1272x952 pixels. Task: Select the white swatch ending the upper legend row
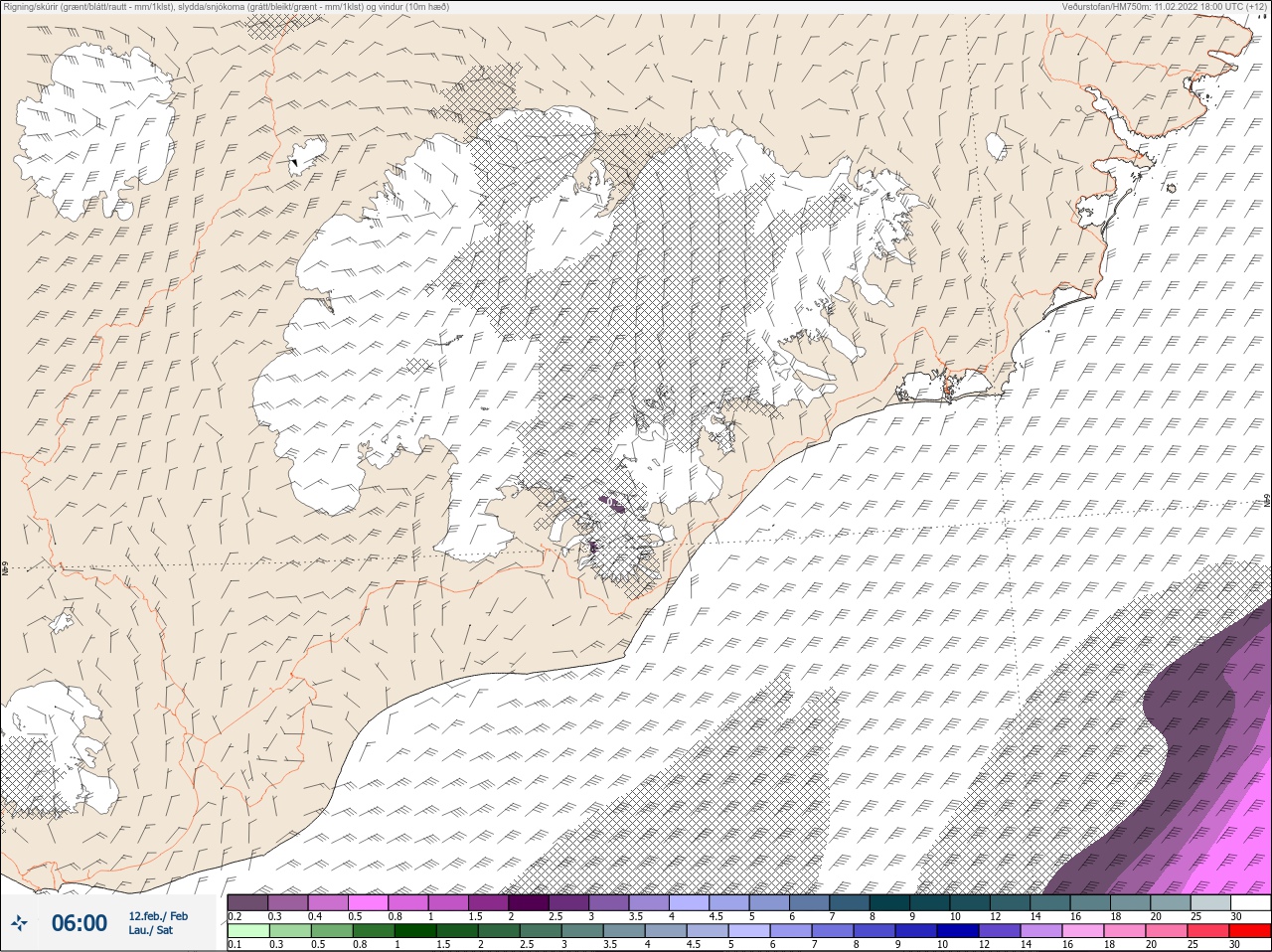coord(1249,902)
